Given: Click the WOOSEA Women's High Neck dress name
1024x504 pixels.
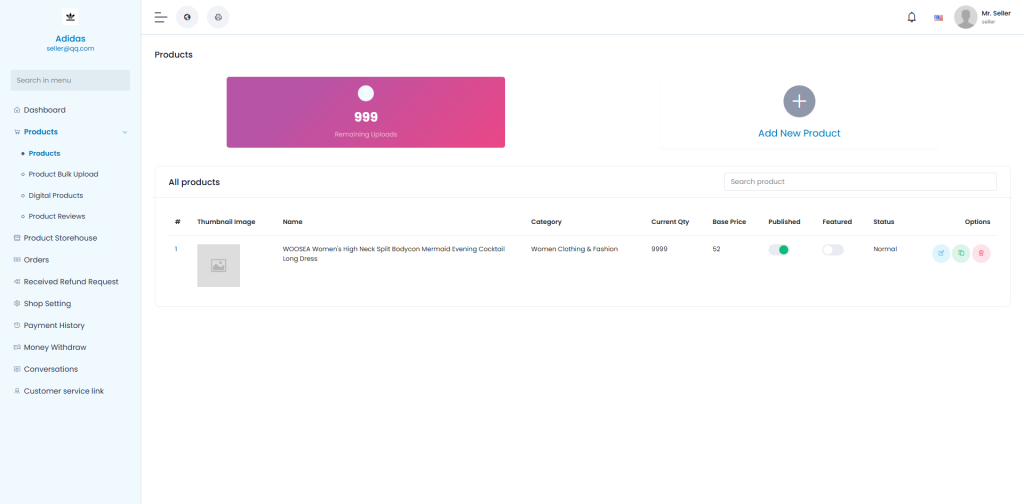Looking at the screenshot, I should [394, 254].
